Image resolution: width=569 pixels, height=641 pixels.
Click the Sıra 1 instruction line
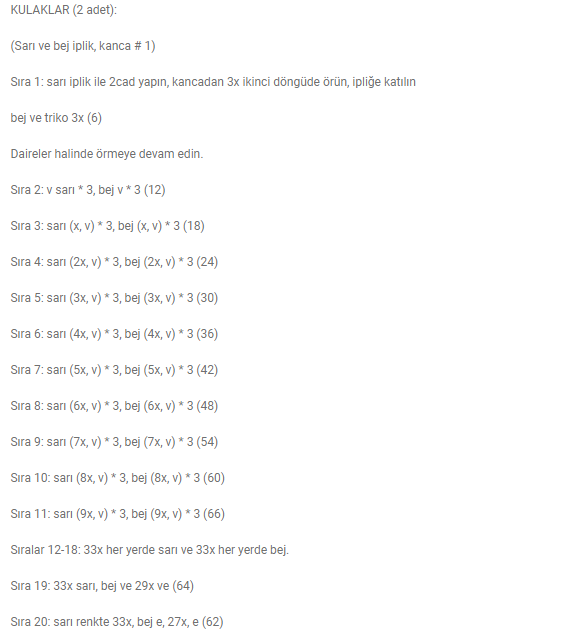point(213,82)
